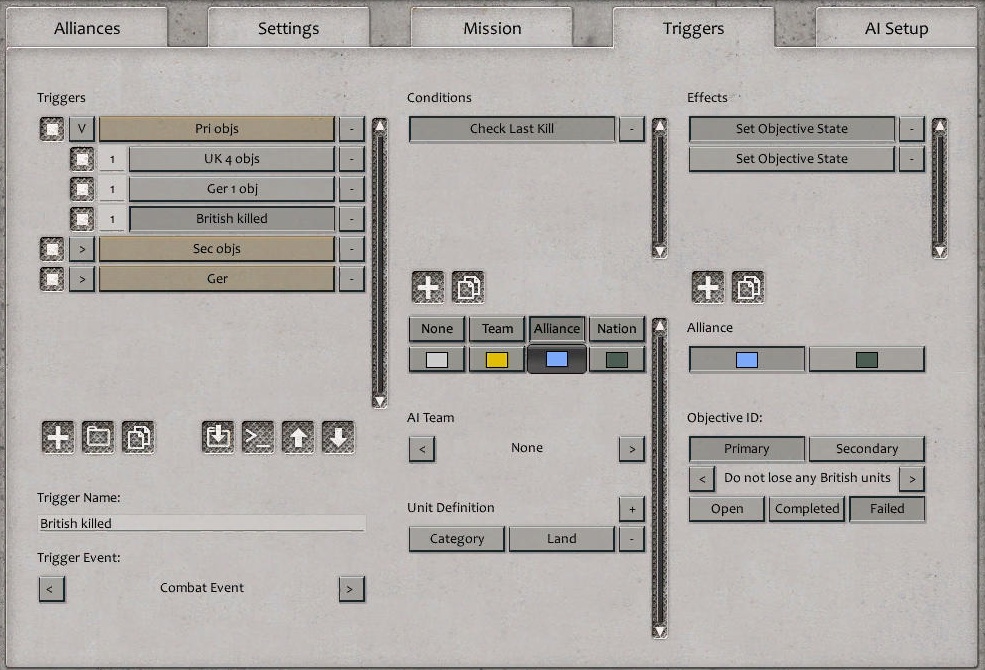
Task: Open the Mission tab
Action: pyautogui.click(x=492, y=28)
